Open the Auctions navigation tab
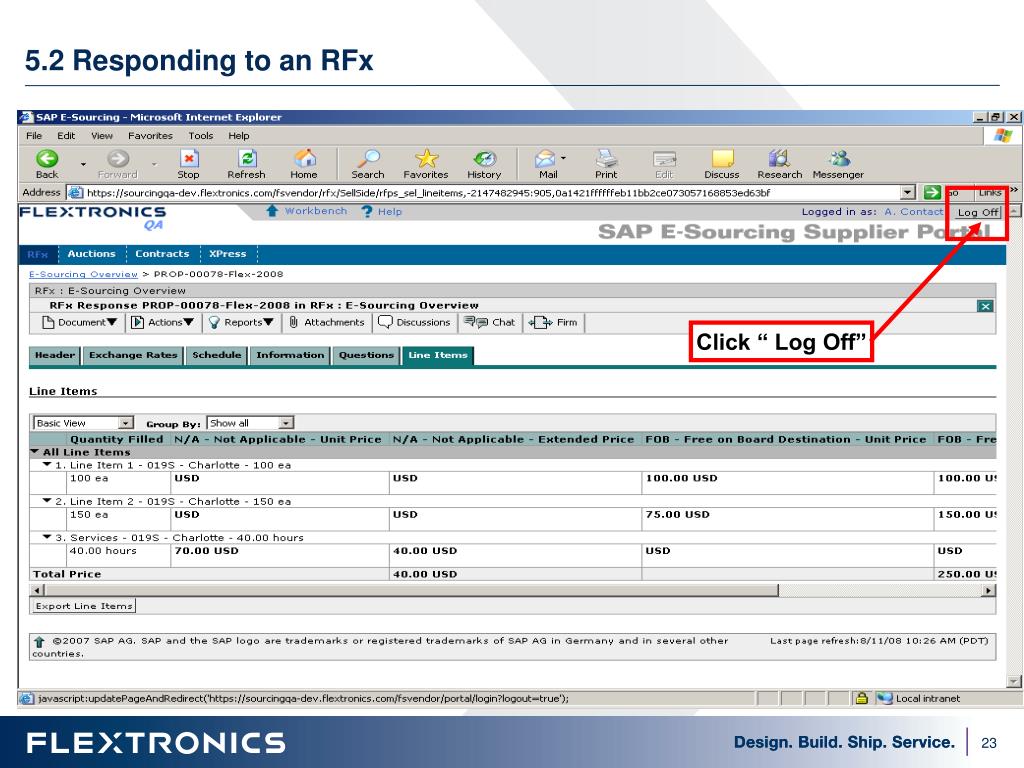This screenshot has width=1024, height=768. click(91, 254)
